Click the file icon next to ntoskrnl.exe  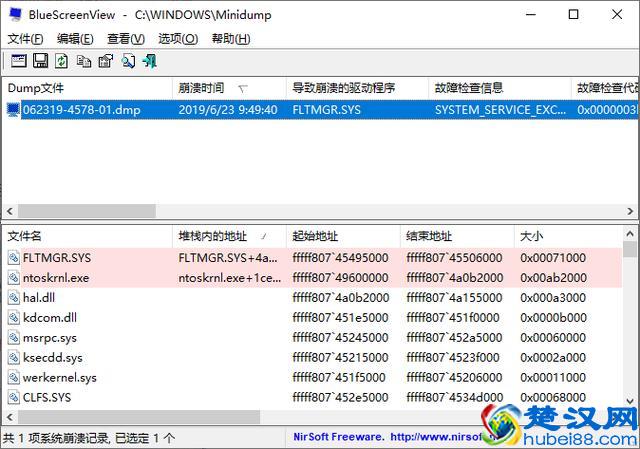(13, 278)
